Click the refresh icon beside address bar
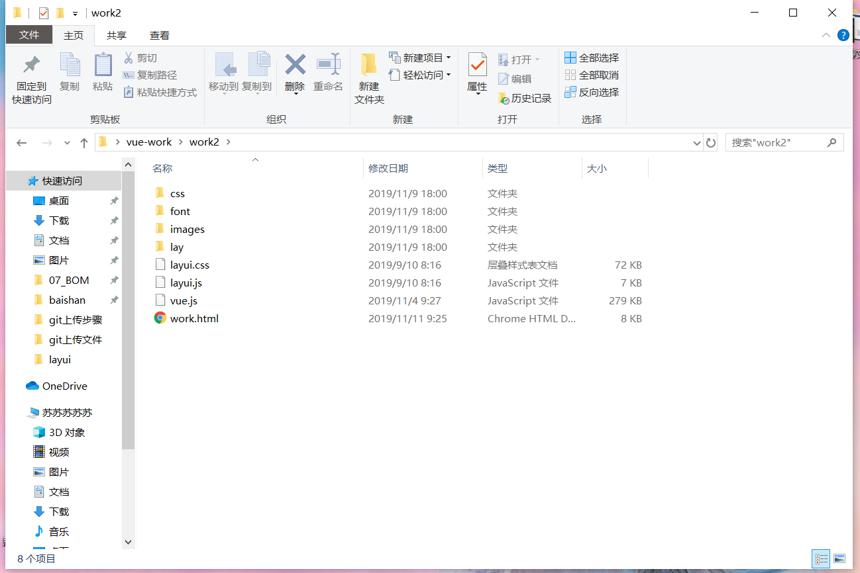The width and height of the screenshot is (860, 573). pos(711,143)
